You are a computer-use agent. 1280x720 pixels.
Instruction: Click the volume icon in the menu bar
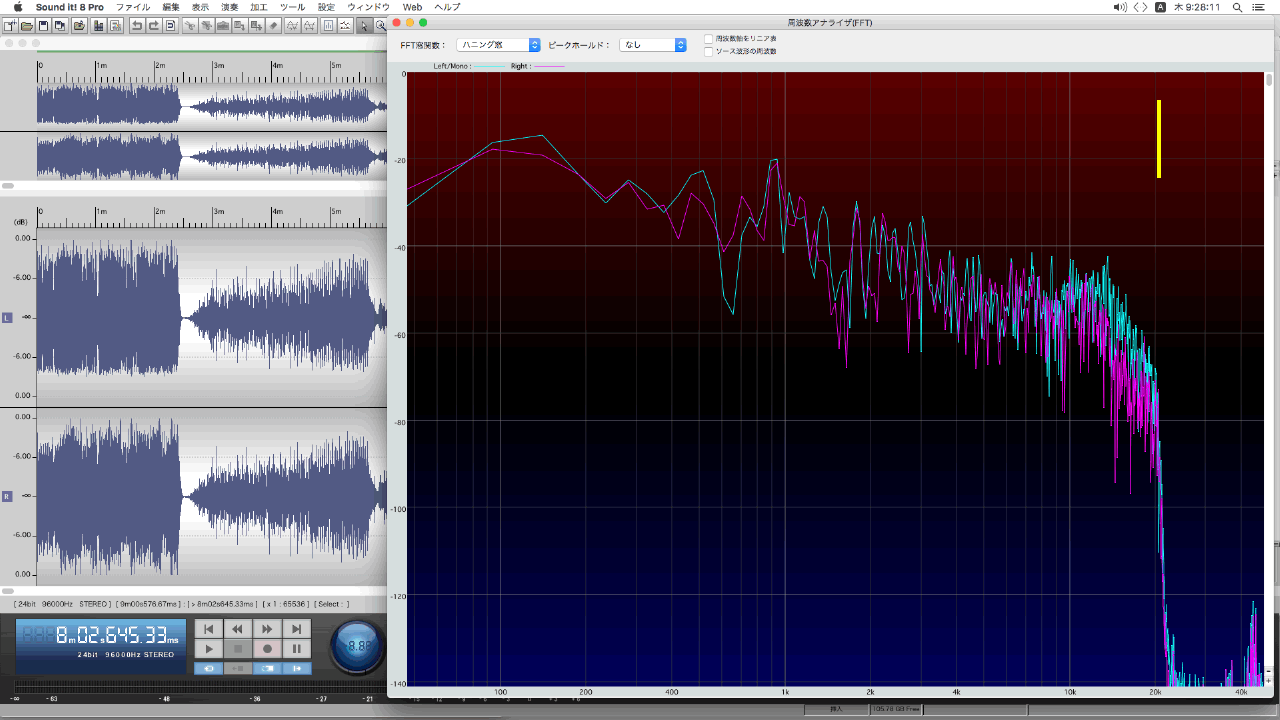pos(1120,7)
